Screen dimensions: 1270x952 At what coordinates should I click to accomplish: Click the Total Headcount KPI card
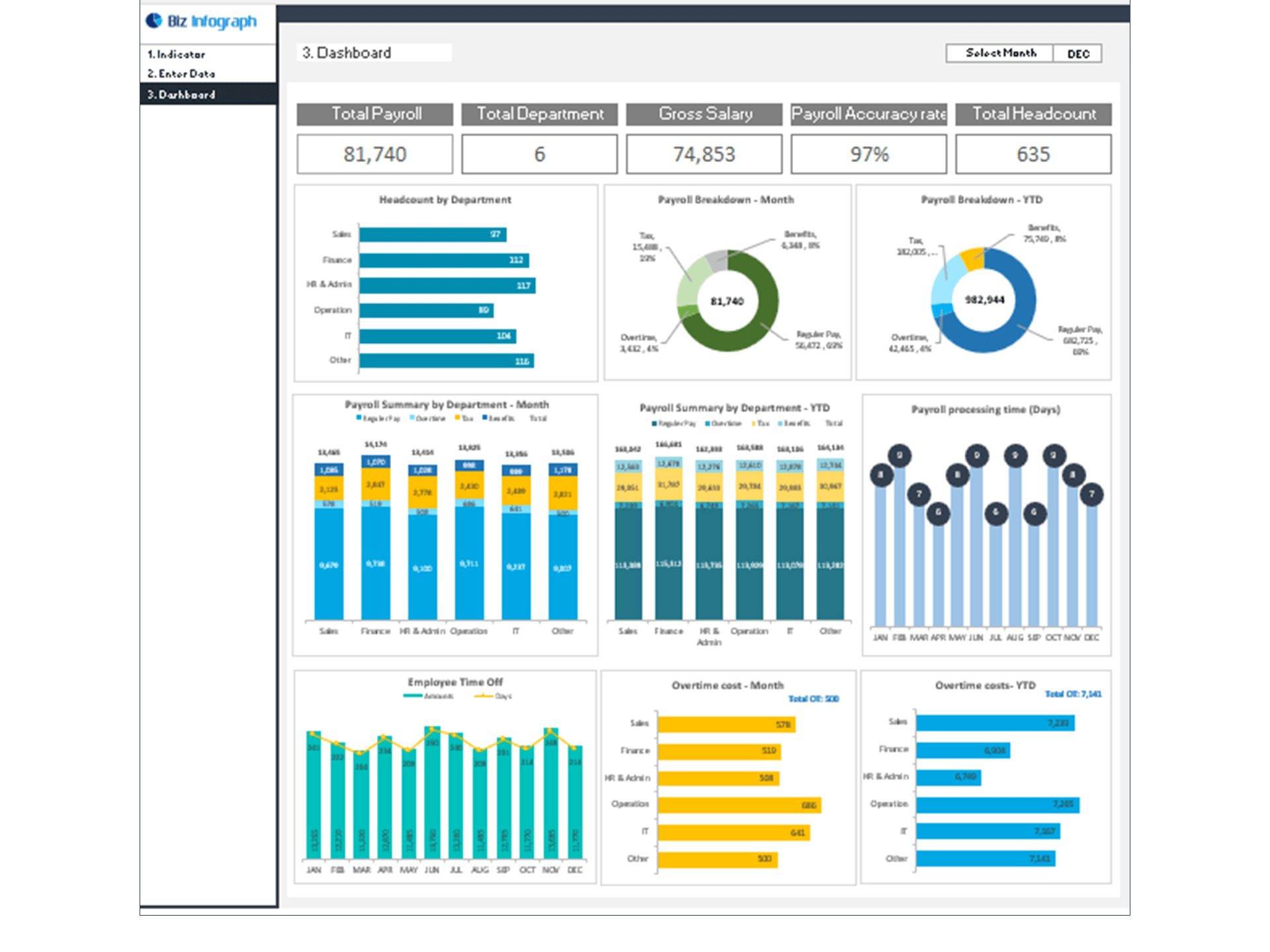click(1033, 153)
